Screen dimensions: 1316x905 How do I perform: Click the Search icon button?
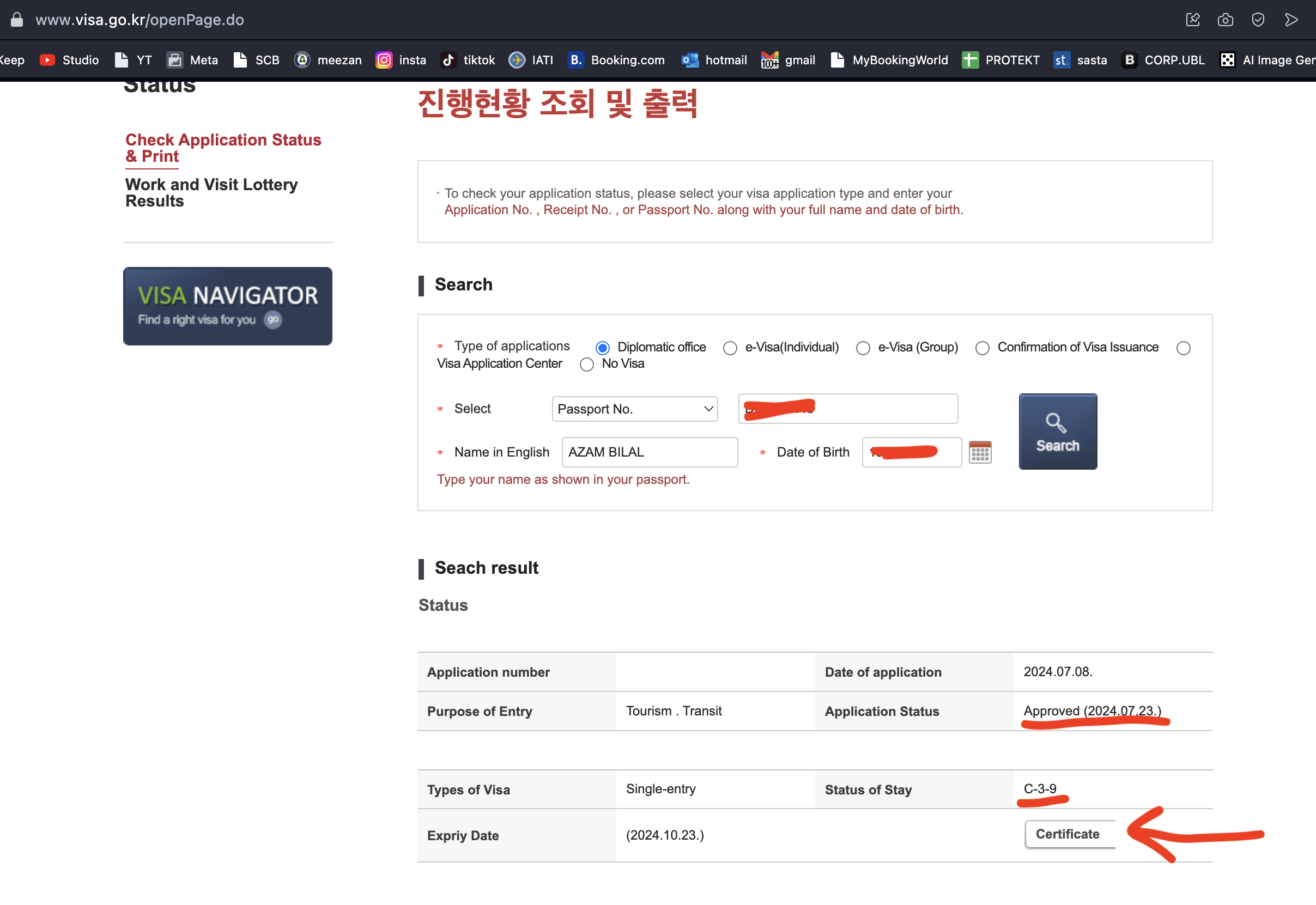[x=1057, y=432]
